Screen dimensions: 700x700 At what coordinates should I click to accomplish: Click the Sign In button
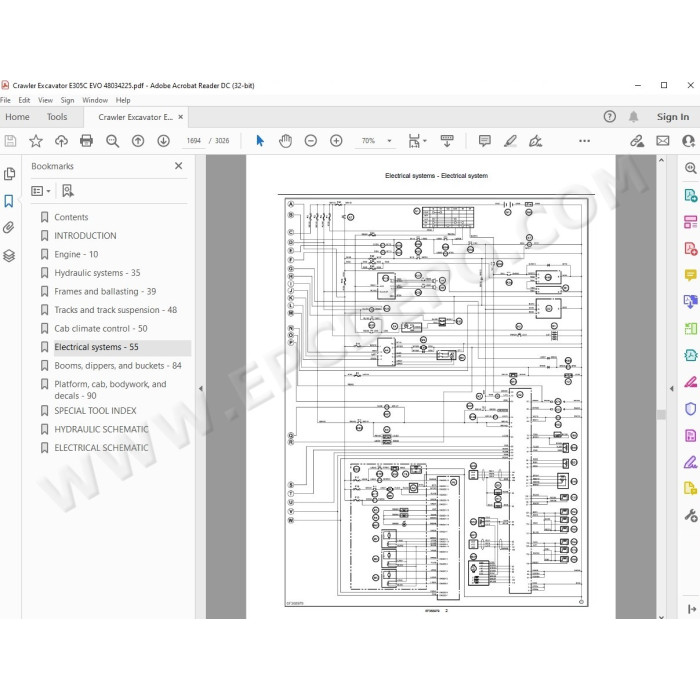(673, 117)
